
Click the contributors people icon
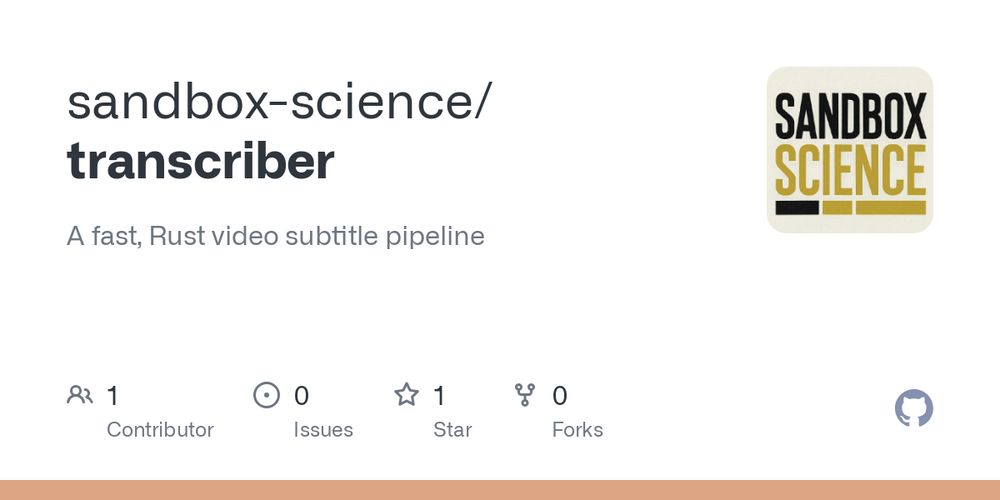tap(80, 395)
